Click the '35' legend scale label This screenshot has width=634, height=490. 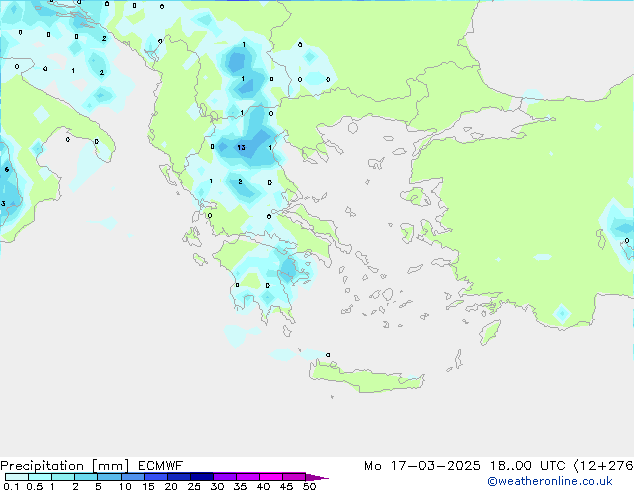(240, 486)
